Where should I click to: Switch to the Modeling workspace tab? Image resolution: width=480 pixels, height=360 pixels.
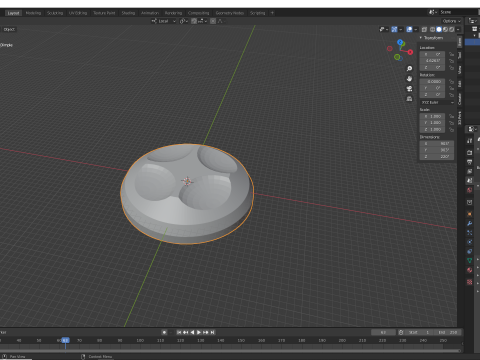pos(33,13)
